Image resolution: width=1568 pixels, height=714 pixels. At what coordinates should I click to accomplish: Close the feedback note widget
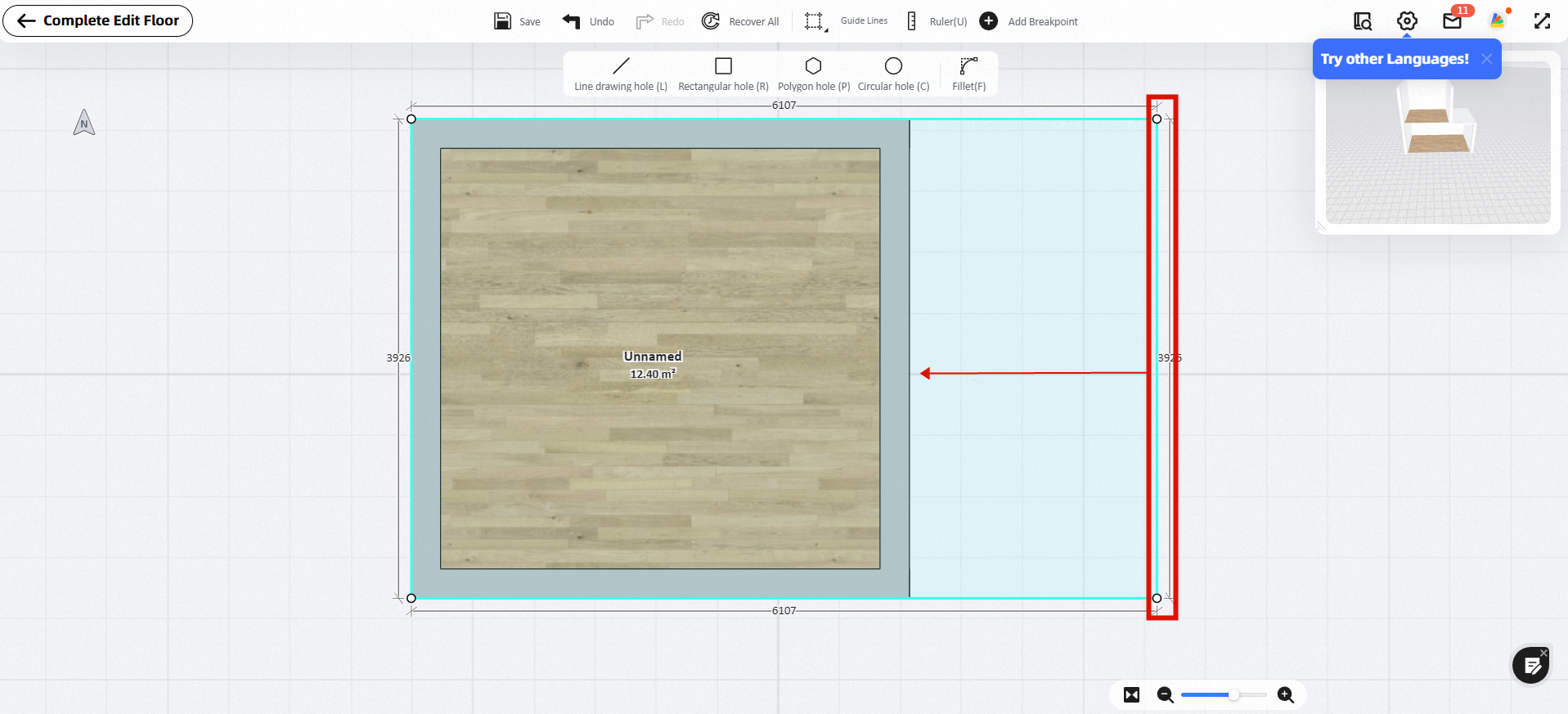click(1543, 653)
